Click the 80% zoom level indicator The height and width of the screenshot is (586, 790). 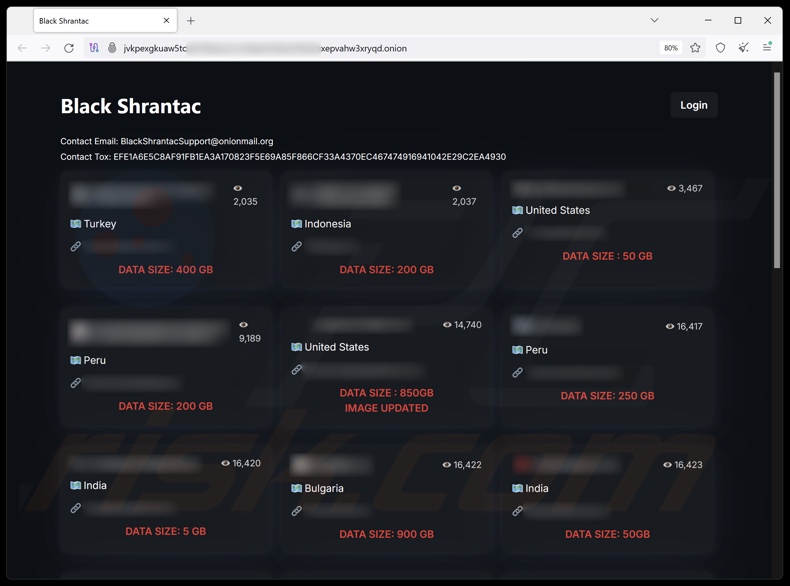tap(671, 48)
